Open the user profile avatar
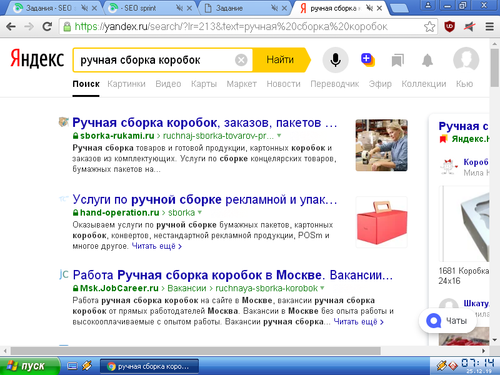500x375 pixels. pyautogui.click(x=466, y=60)
